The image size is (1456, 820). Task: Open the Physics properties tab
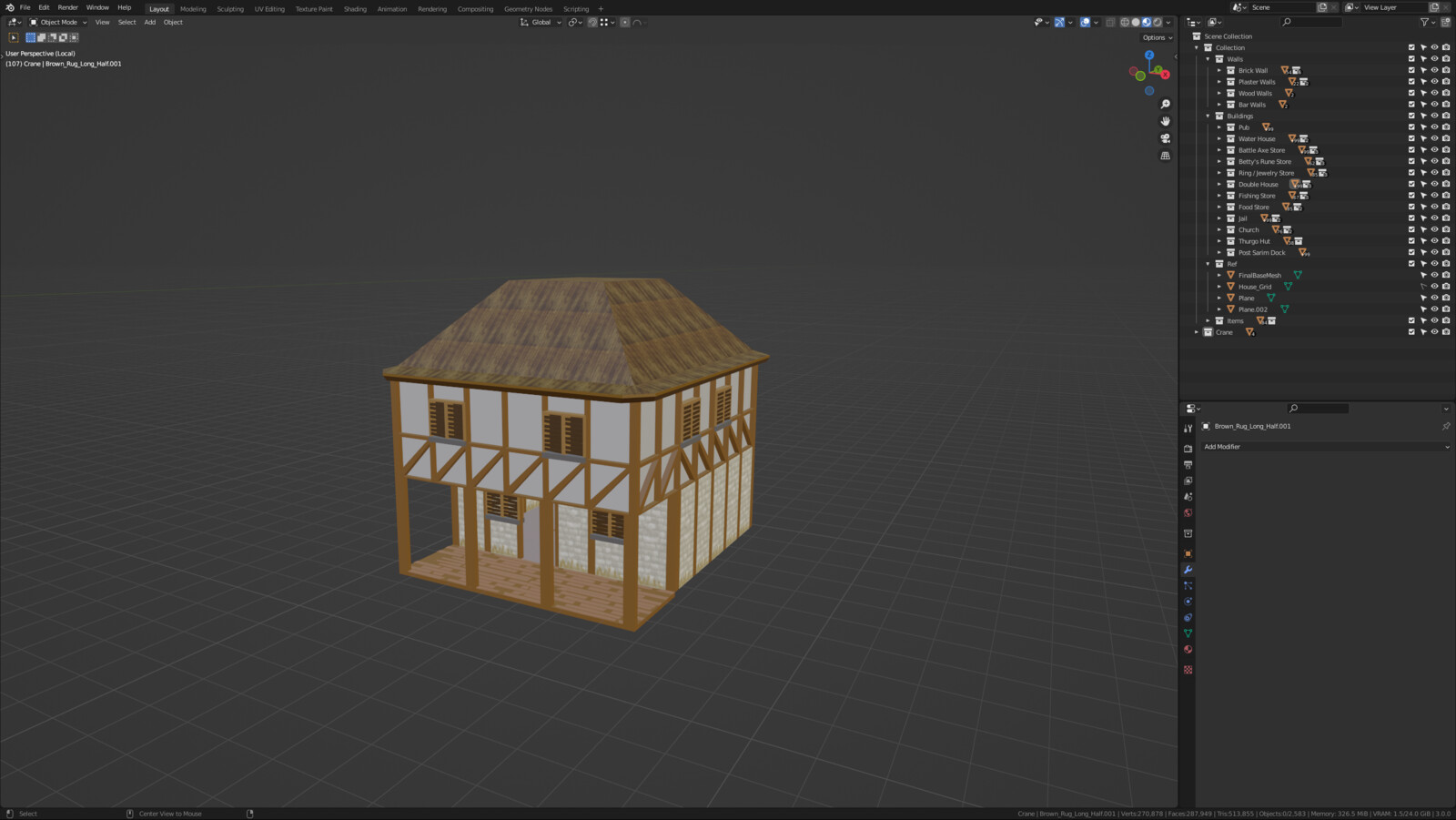click(x=1188, y=602)
